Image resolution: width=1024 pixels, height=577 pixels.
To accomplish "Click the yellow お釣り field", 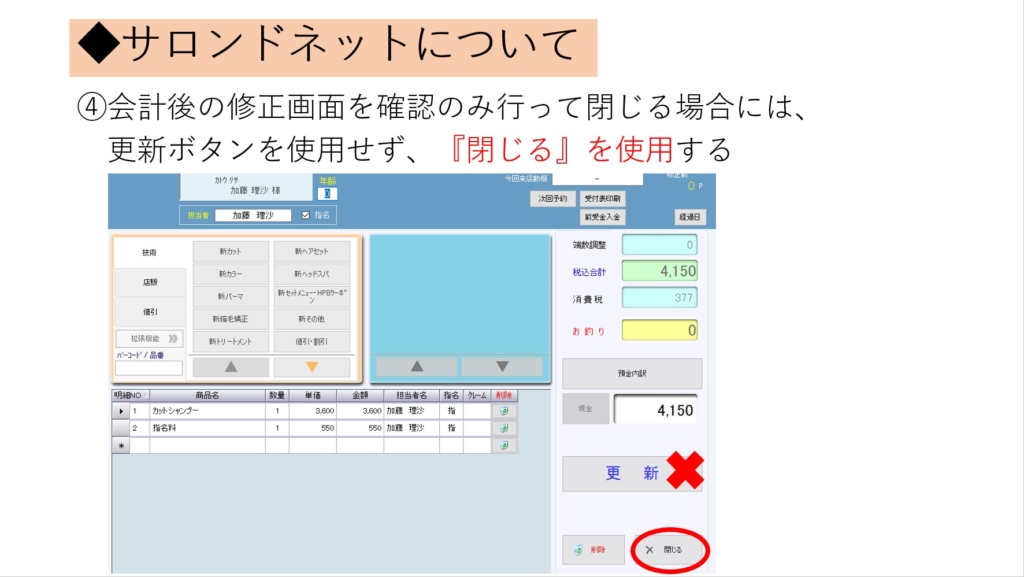I will (x=660, y=330).
